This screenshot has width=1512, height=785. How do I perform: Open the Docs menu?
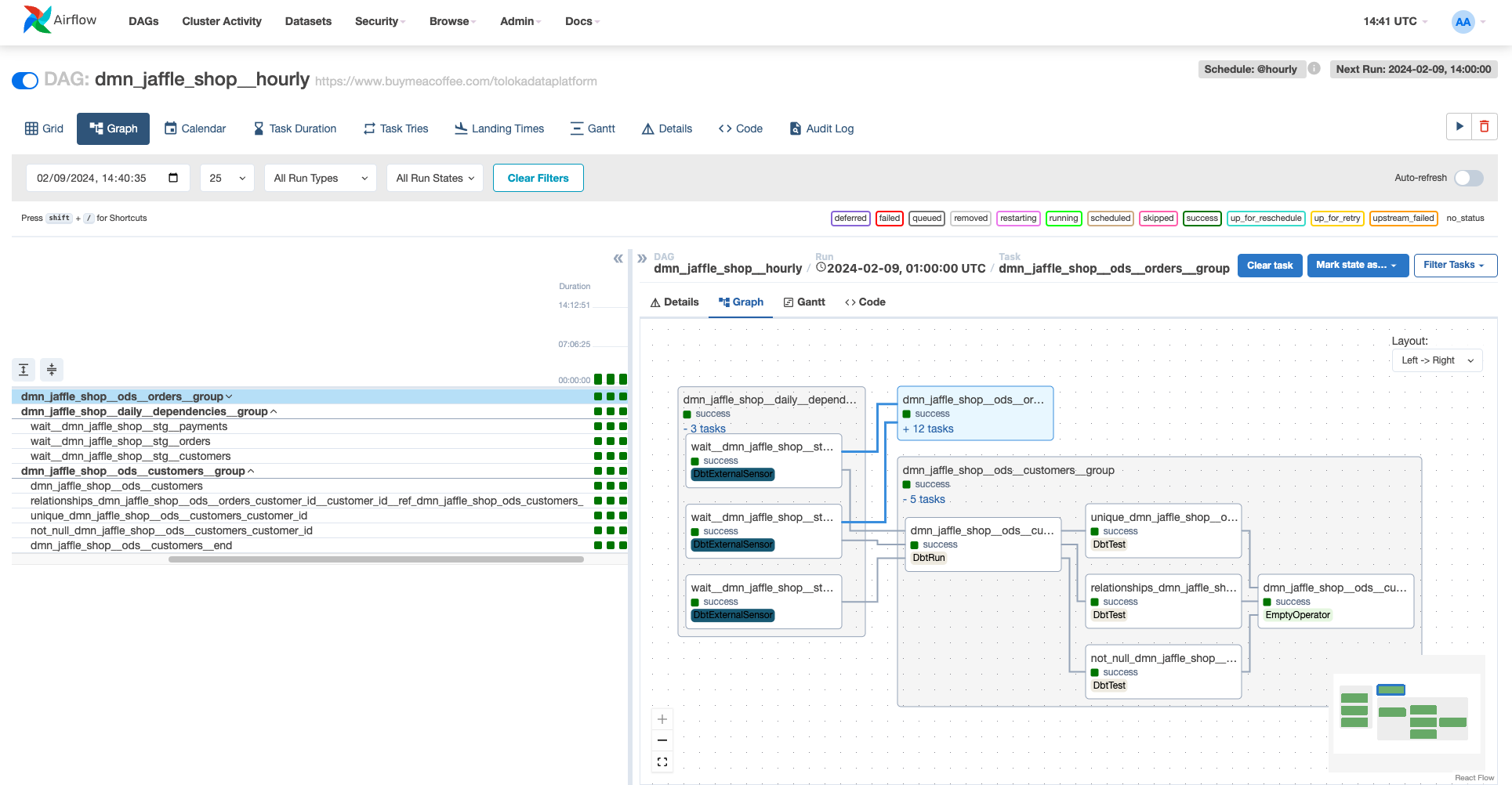click(582, 21)
